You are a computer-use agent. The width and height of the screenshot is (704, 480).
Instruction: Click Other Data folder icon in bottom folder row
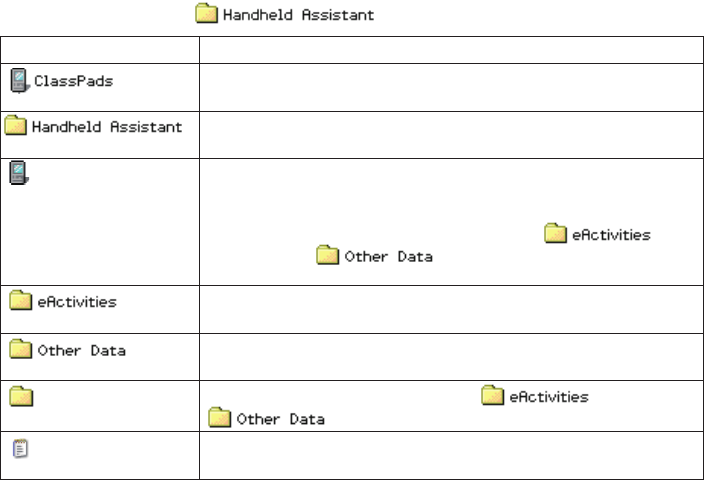pos(220,417)
